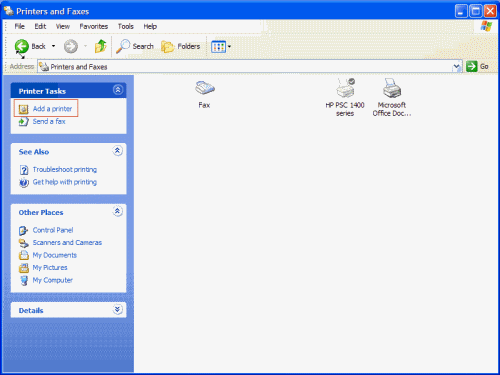Open the Back history dropdown arrow
Viewport: 500px width, 375px height.
point(53,46)
